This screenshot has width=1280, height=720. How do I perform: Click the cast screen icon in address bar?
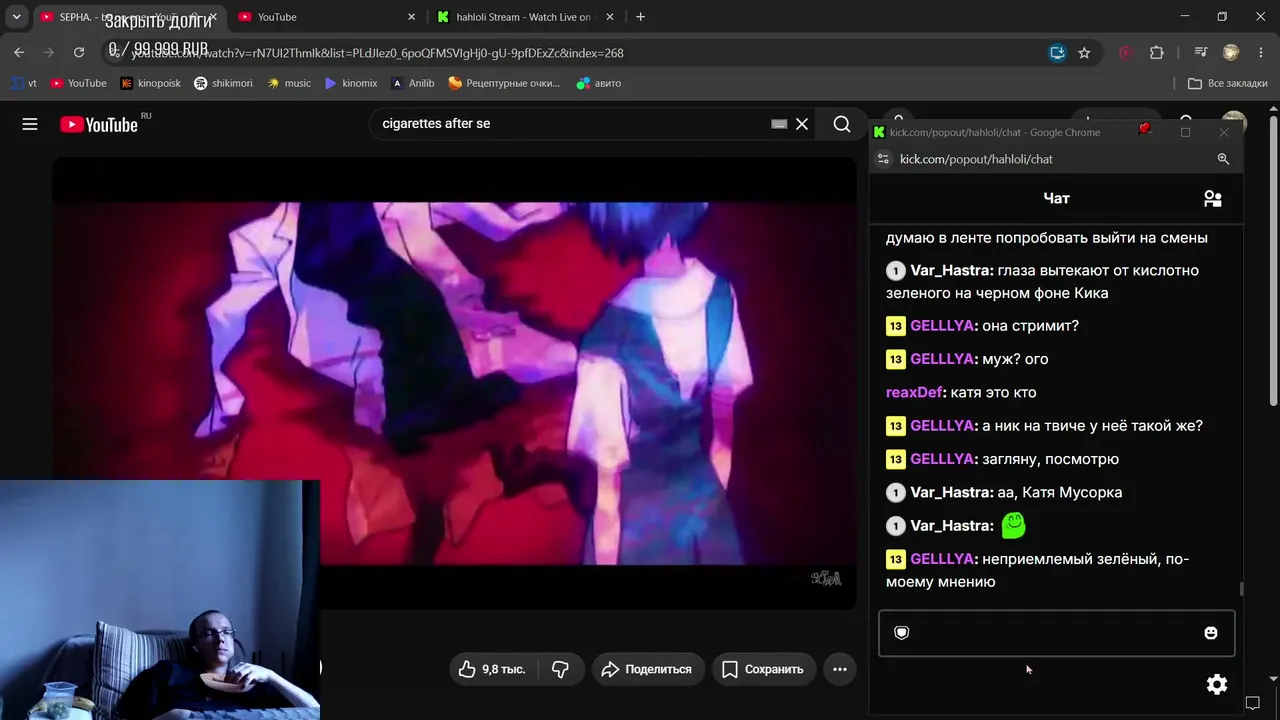click(x=1057, y=53)
